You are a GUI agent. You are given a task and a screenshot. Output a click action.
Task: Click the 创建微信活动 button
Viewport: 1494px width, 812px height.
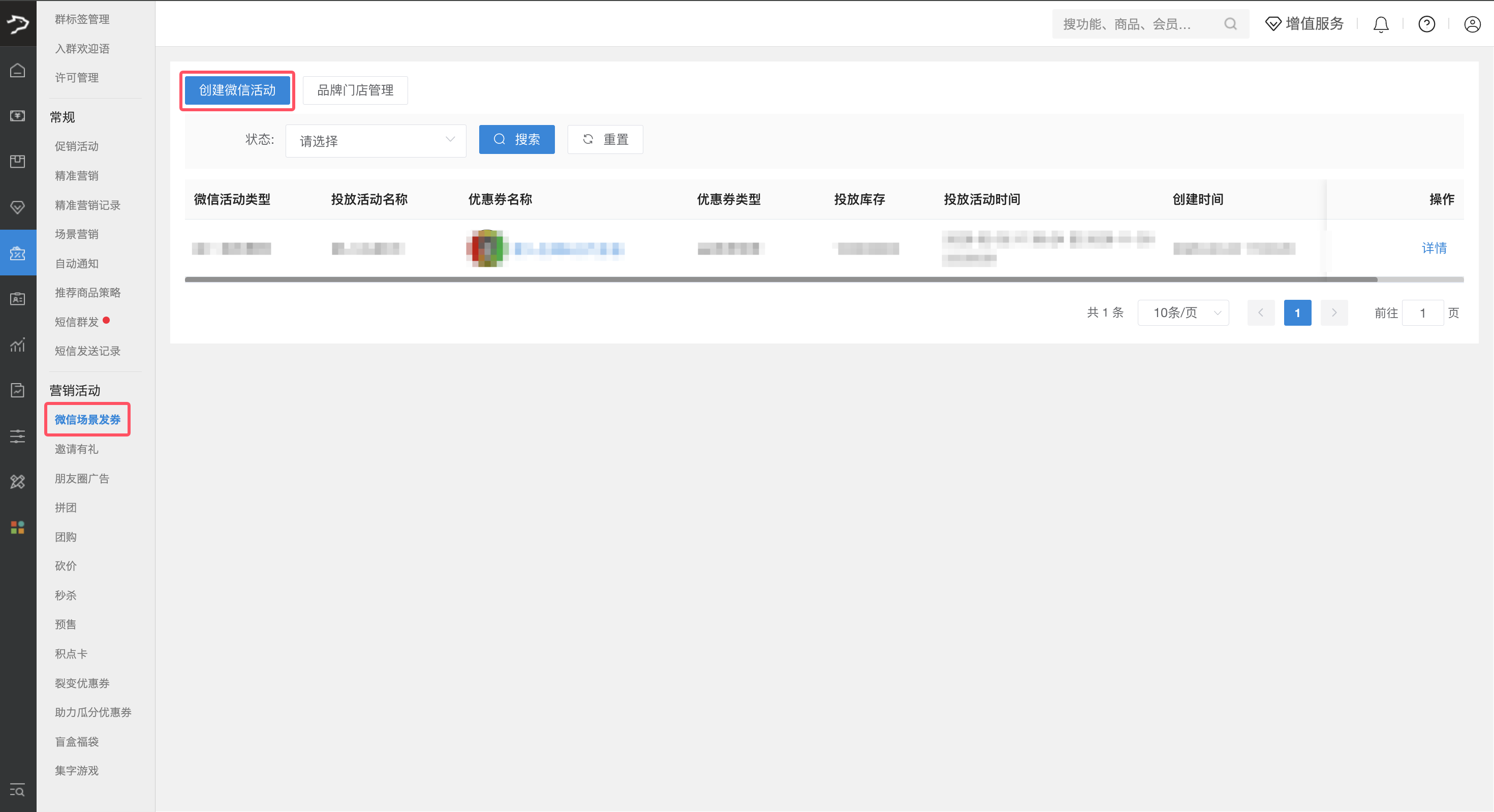237,90
